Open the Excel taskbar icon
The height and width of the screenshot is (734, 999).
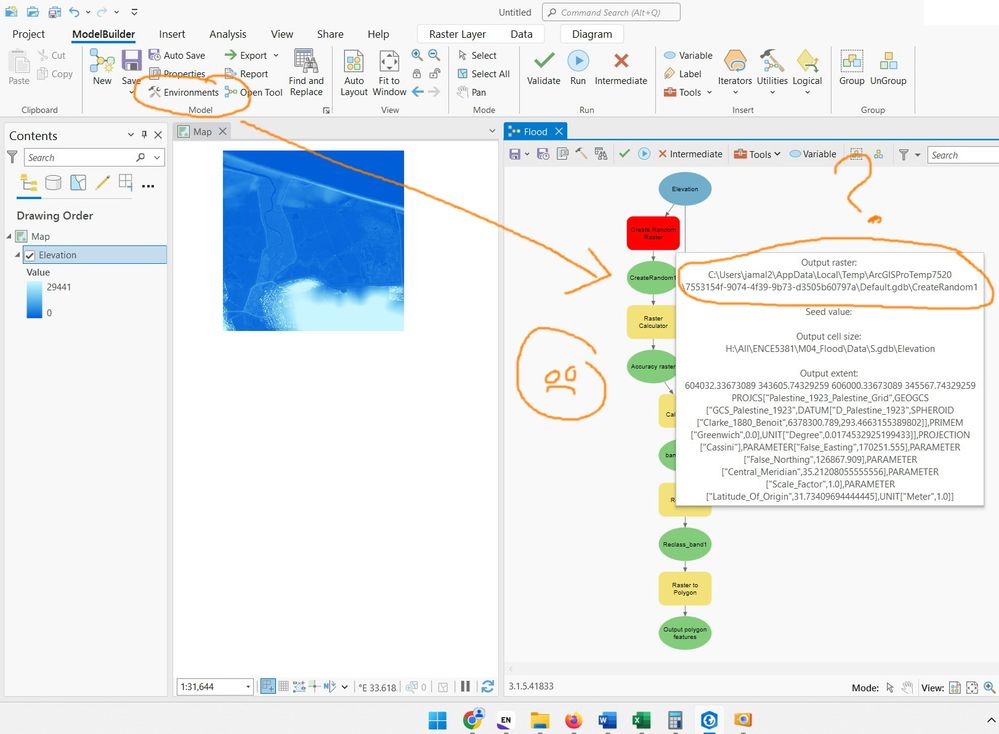click(641, 721)
